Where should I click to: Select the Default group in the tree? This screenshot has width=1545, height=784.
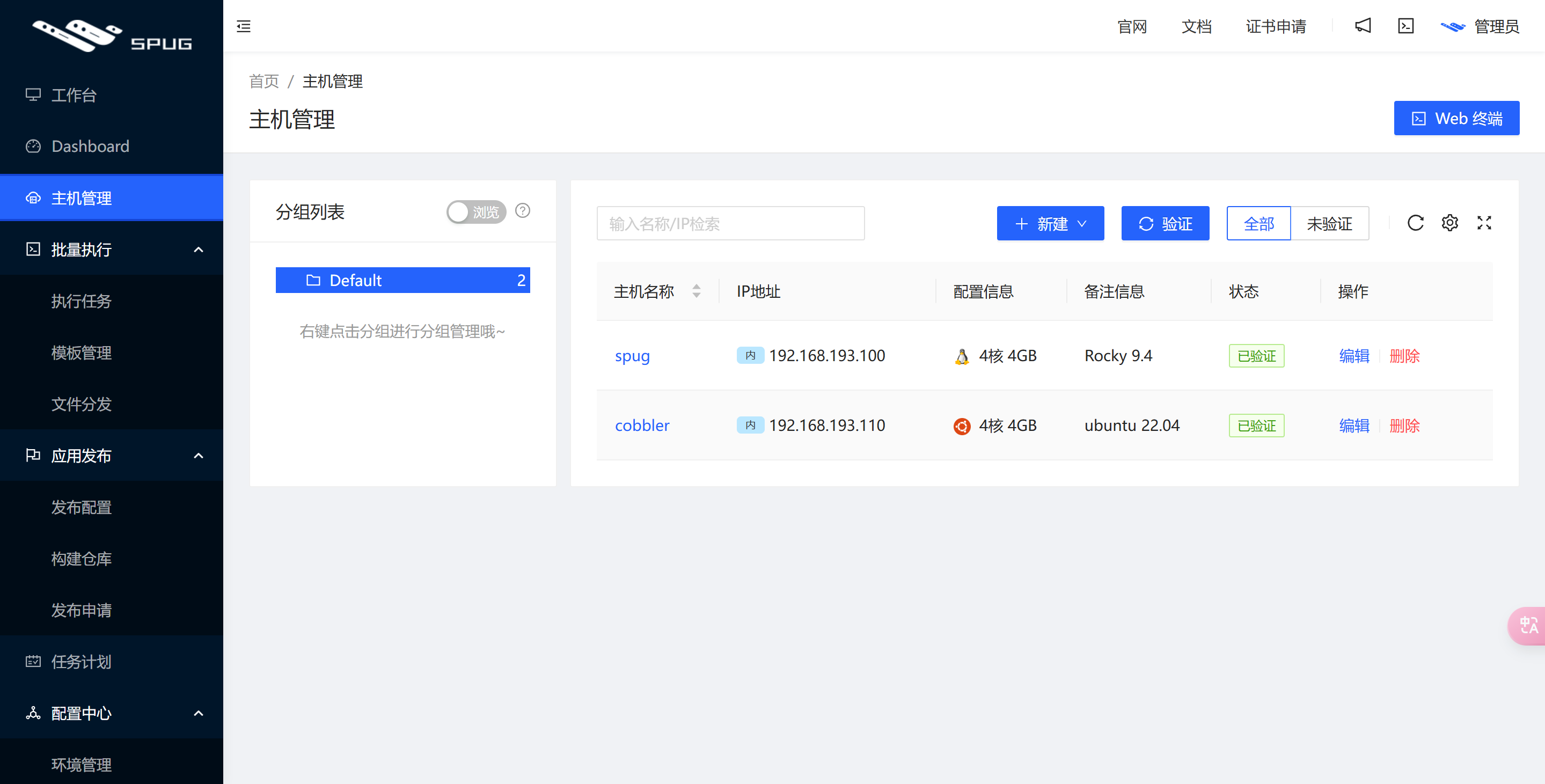tap(402, 280)
